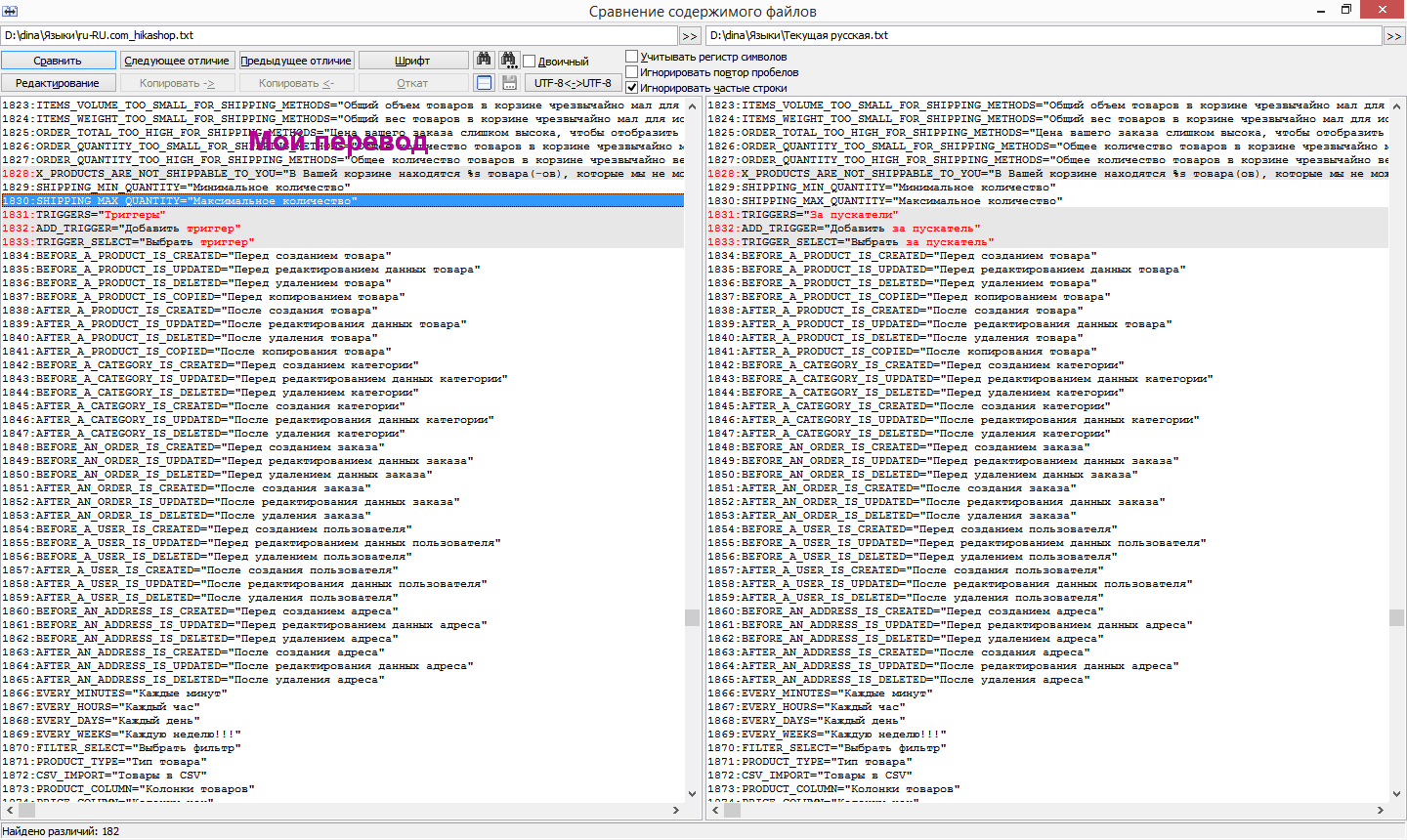
Task: Click the blue window layout icon
Action: pos(484,83)
